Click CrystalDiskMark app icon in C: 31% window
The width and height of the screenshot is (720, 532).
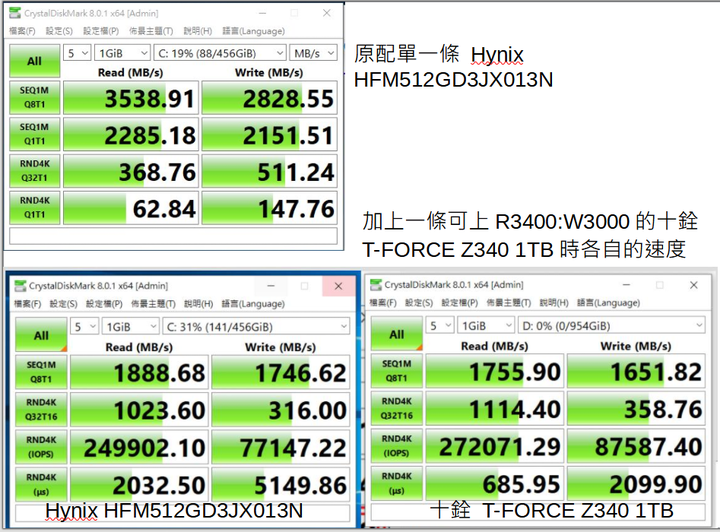[20, 286]
